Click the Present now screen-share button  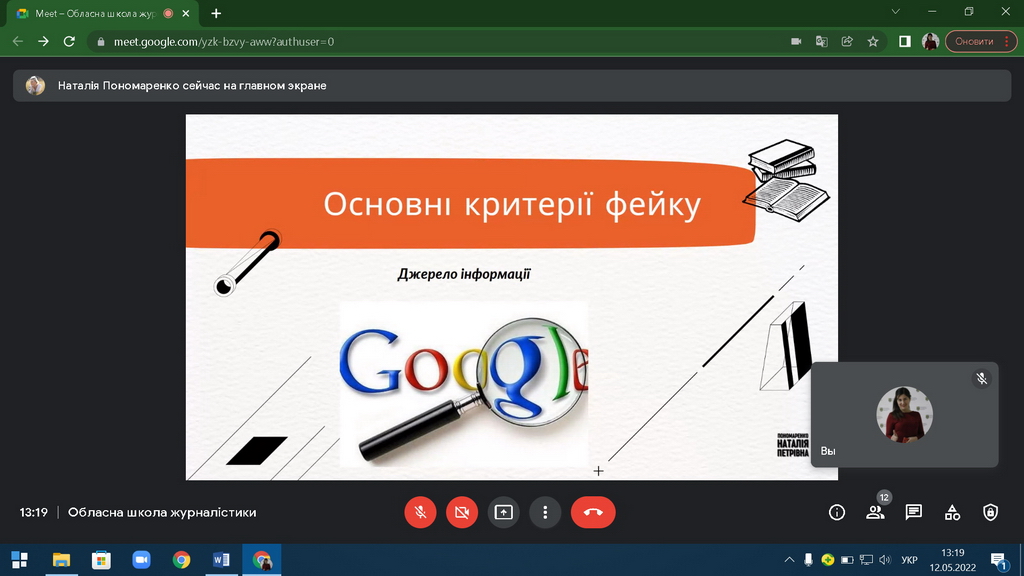click(x=504, y=513)
